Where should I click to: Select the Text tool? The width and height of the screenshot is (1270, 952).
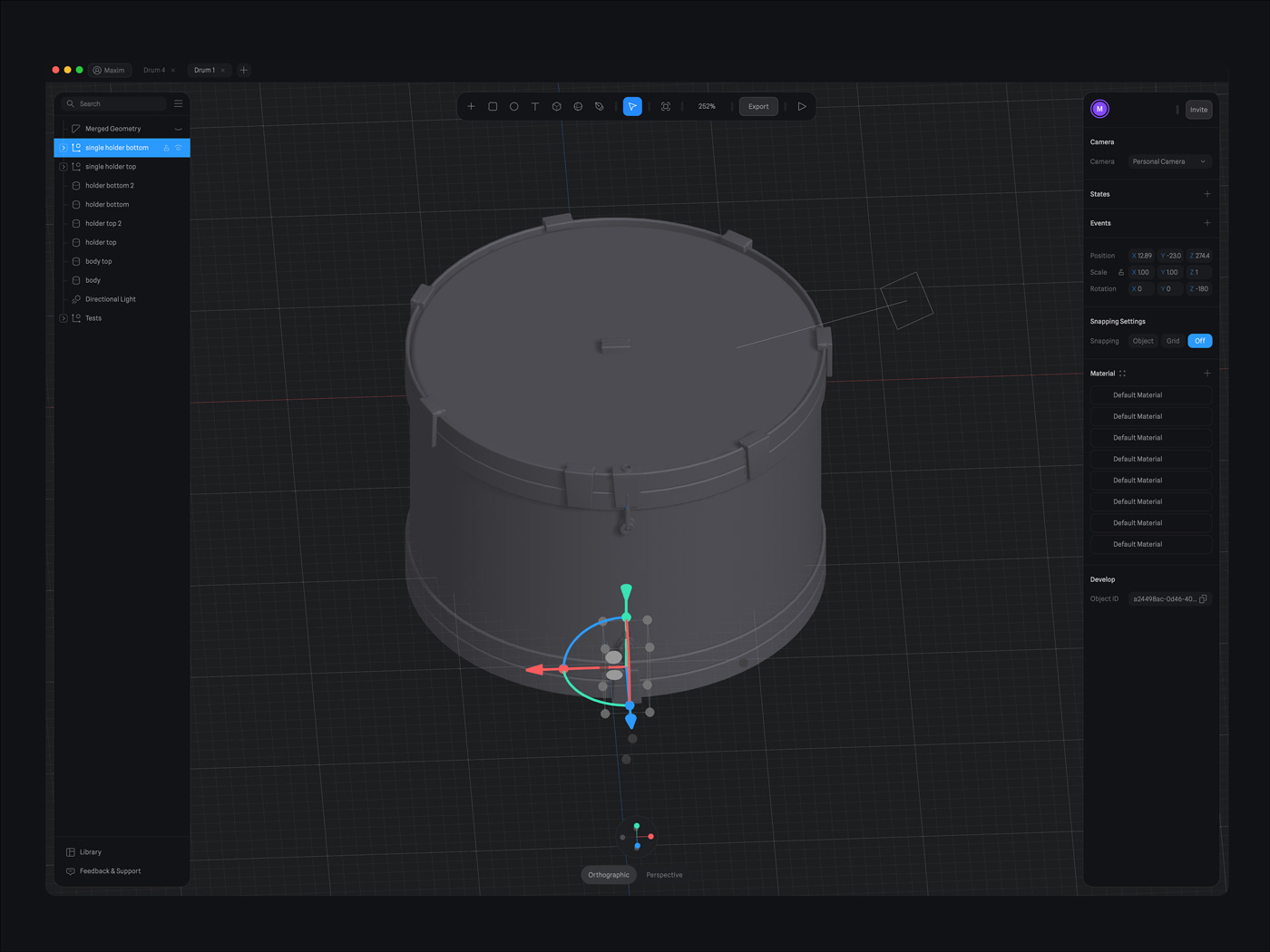point(535,106)
